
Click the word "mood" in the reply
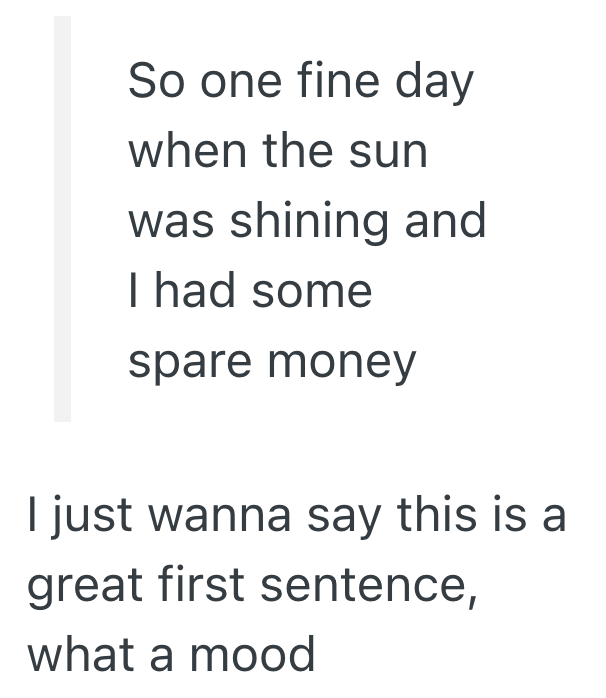coord(254,656)
